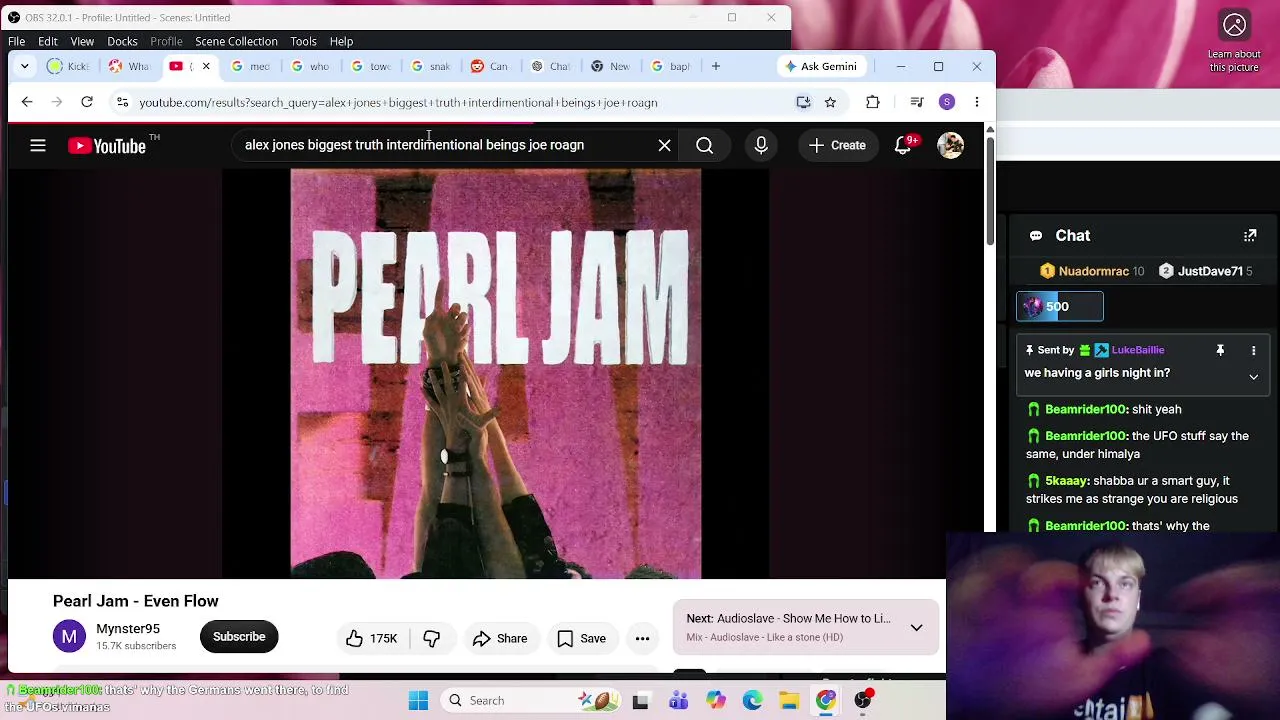Open Nuadormrac leaderboard entry
The image size is (1280, 720).
click(1092, 271)
